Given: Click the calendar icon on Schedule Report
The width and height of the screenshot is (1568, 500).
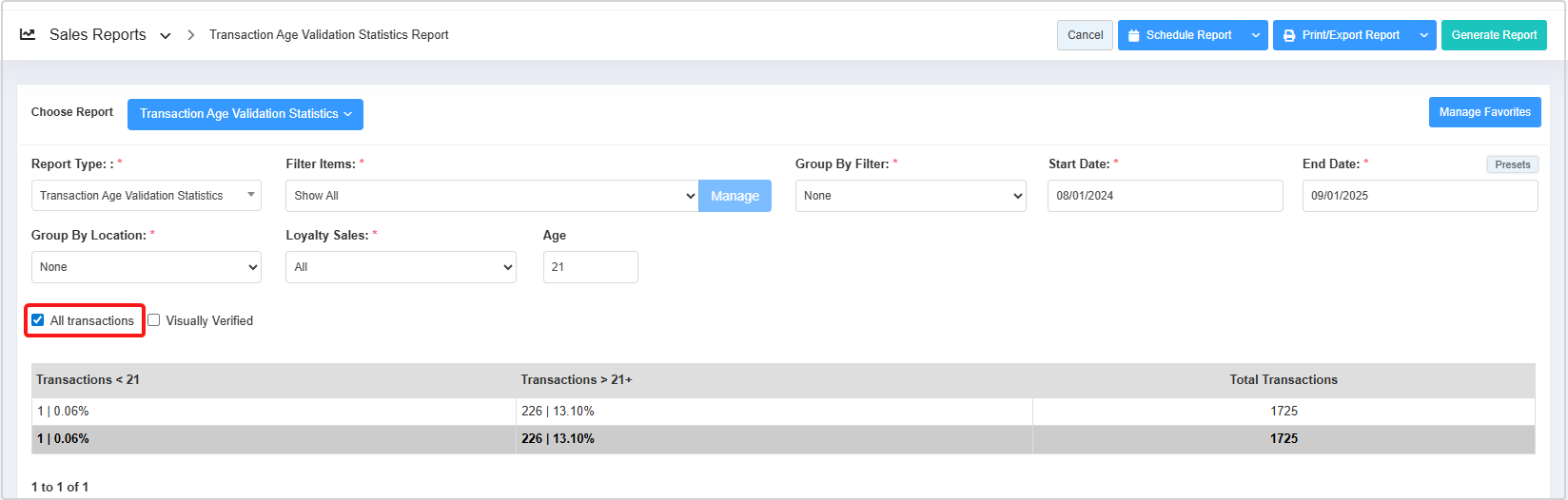Looking at the screenshot, I should [1133, 36].
